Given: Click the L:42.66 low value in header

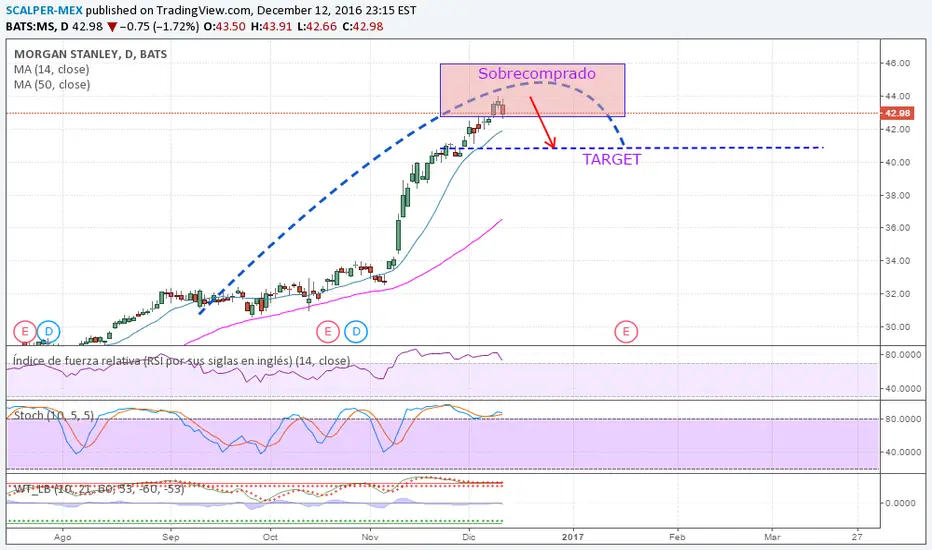Looking at the screenshot, I should click(317, 27).
